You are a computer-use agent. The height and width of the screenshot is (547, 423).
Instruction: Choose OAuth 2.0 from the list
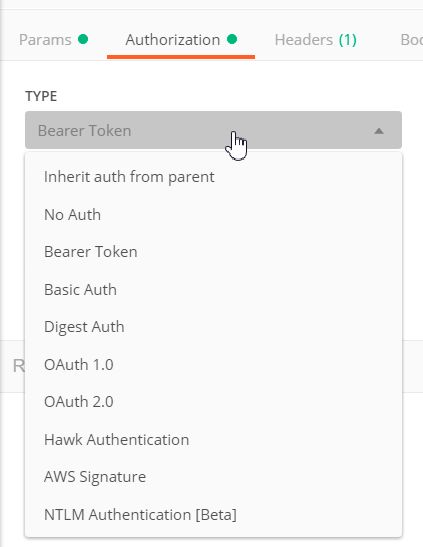pyautogui.click(x=213, y=402)
